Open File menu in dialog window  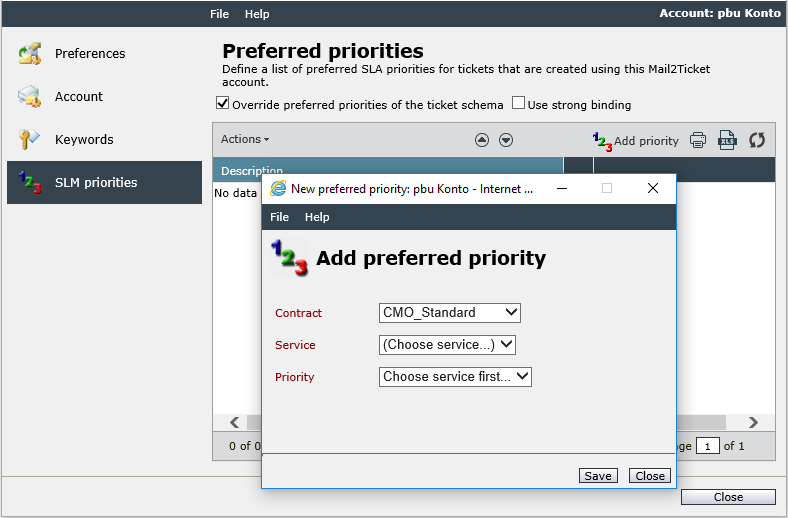[x=279, y=217]
